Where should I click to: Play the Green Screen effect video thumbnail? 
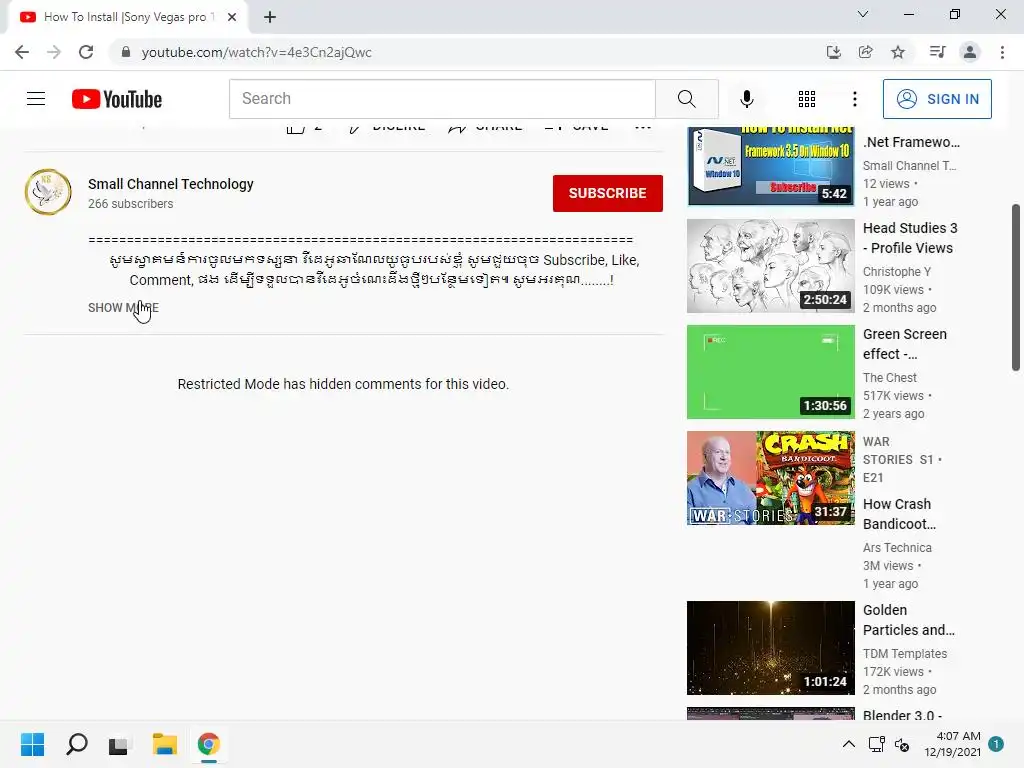(x=771, y=372)
